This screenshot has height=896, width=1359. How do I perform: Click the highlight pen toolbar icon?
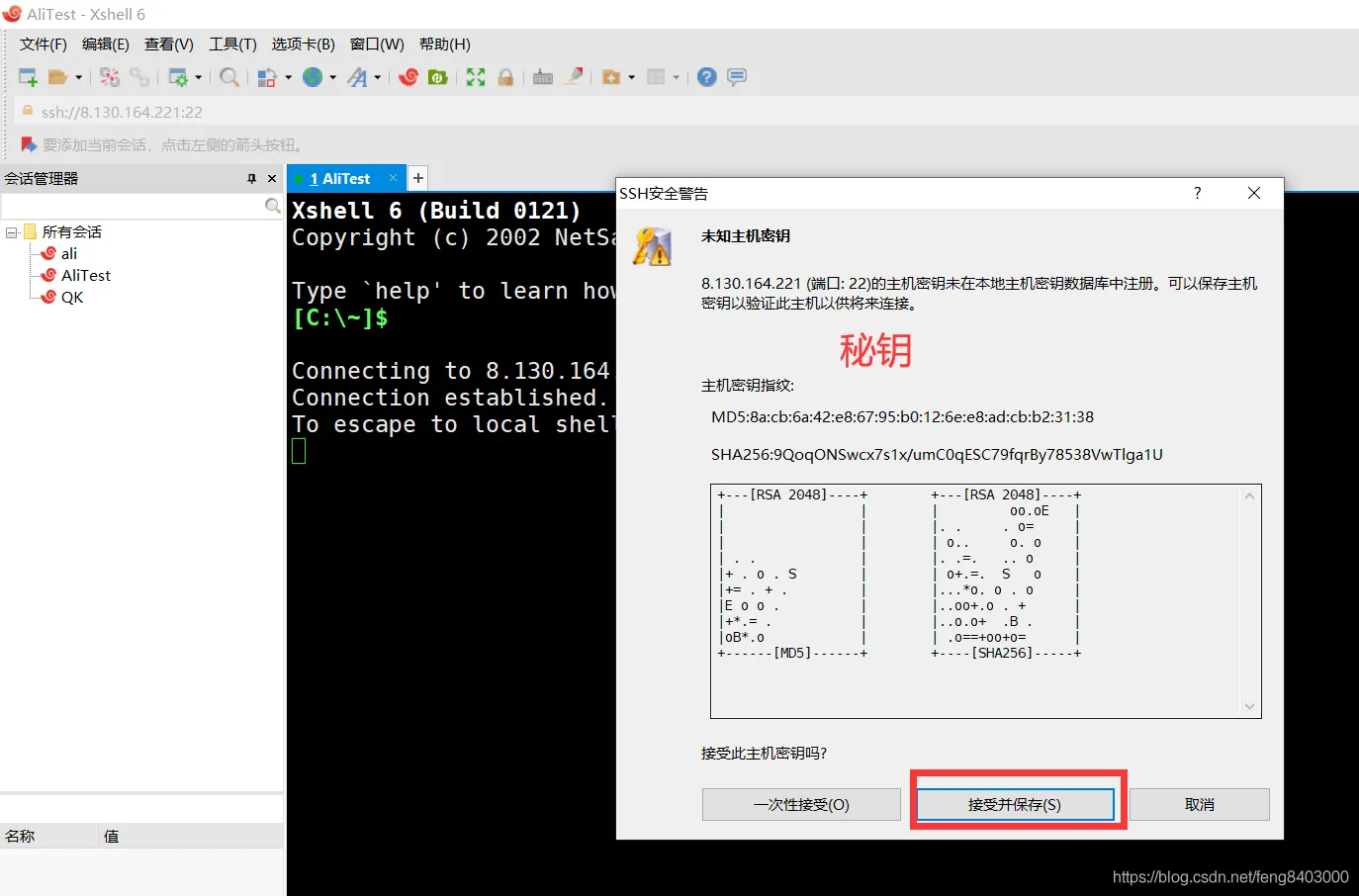[573, 77]
